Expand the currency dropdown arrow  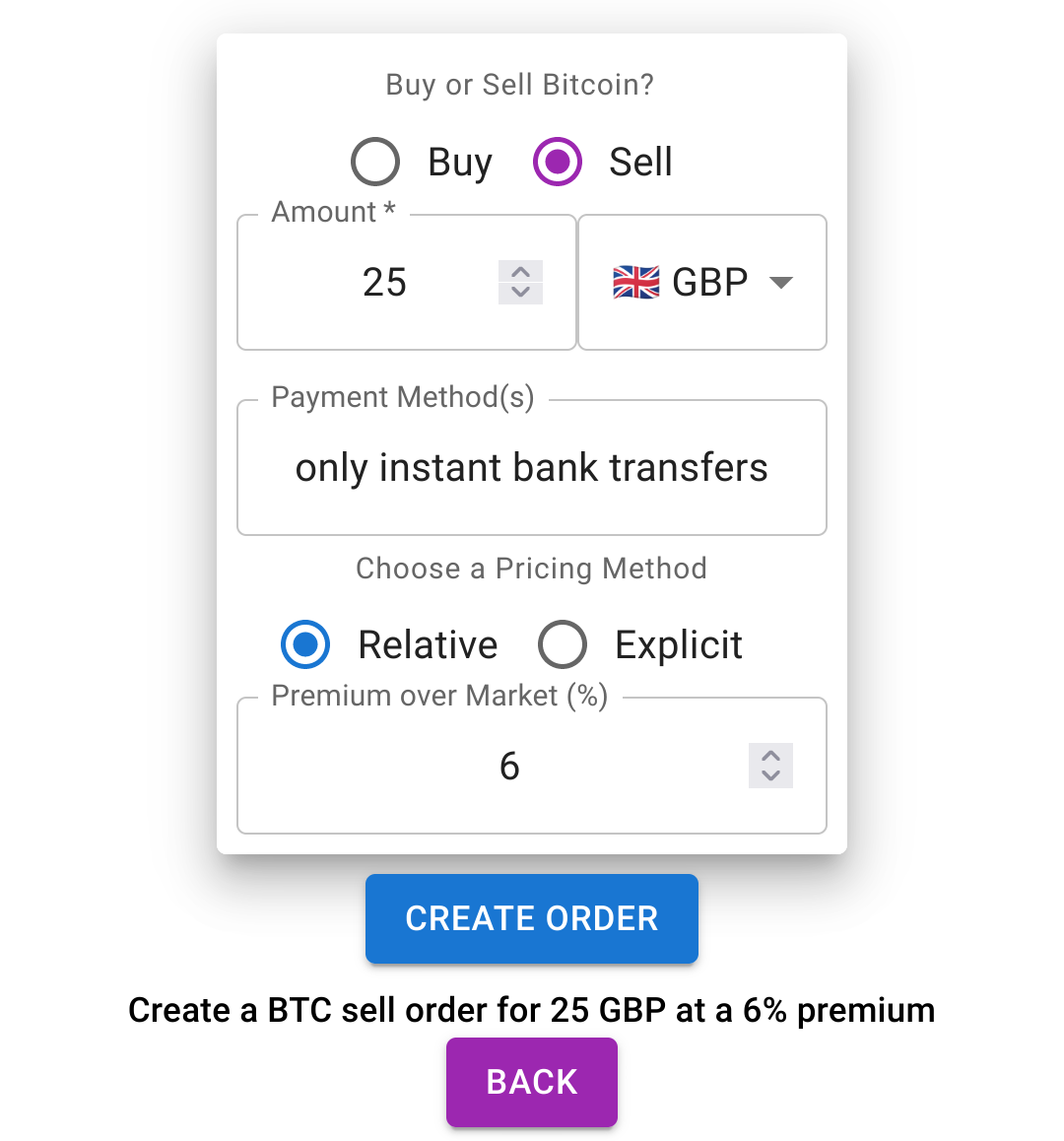(781, 283)
